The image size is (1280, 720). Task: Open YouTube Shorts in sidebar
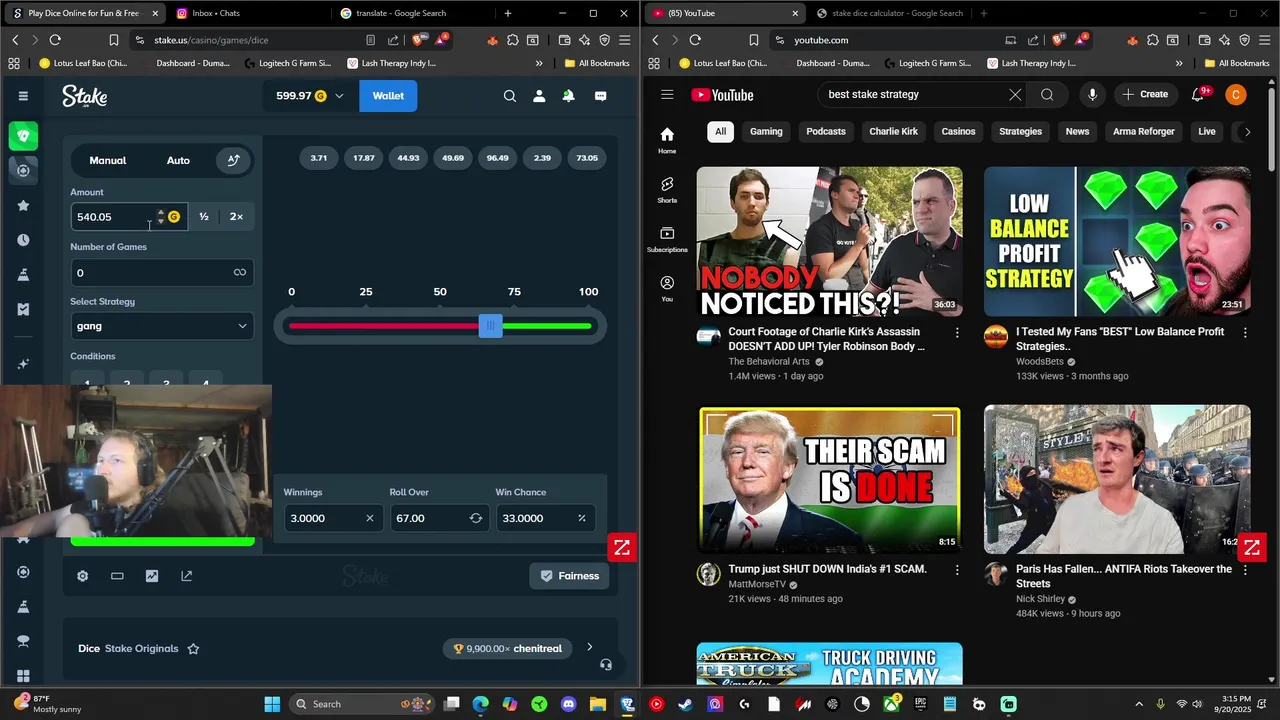click(667, 190)
